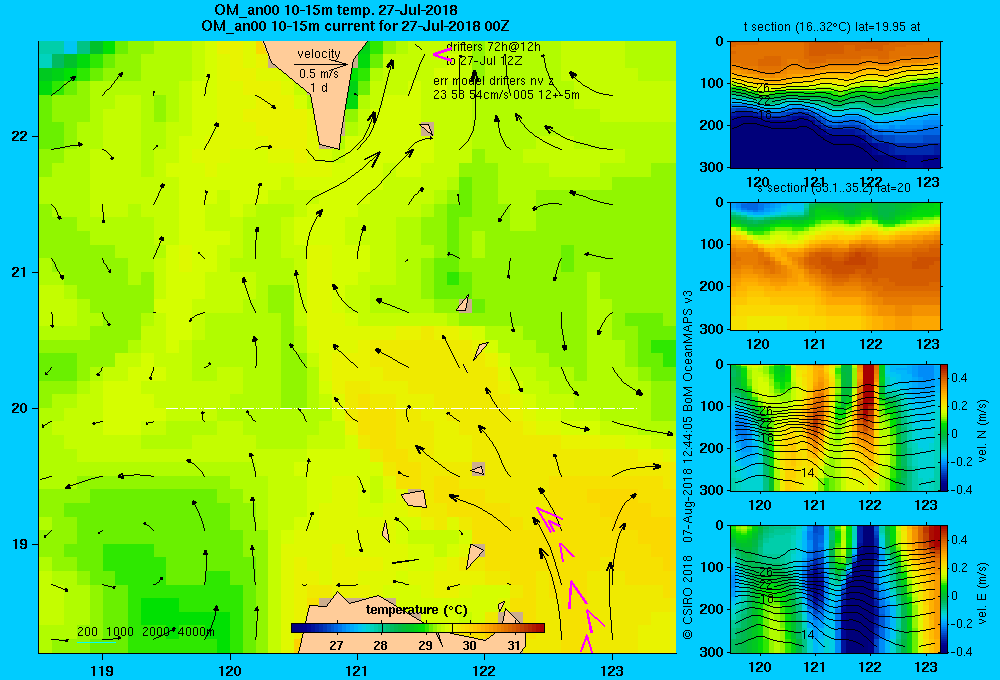
Task: Click latitude label '19' on the main map axis
Action: [20, 544]
